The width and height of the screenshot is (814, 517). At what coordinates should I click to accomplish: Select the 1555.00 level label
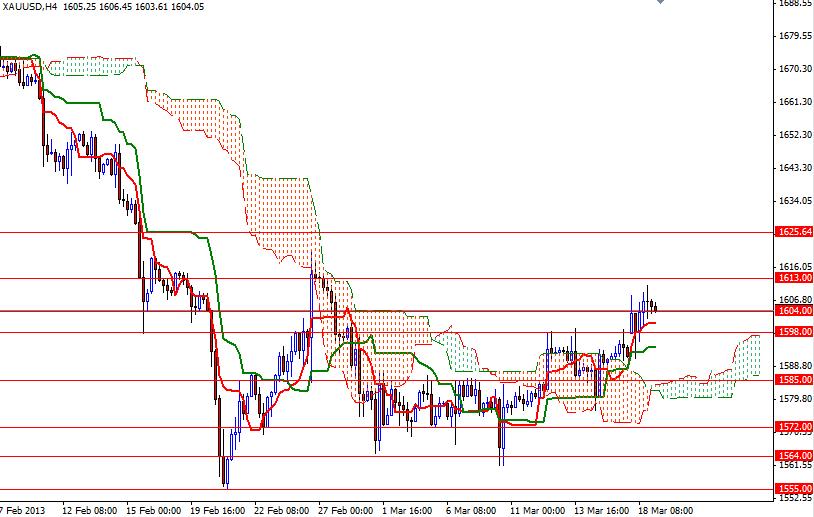click(794, 488)
